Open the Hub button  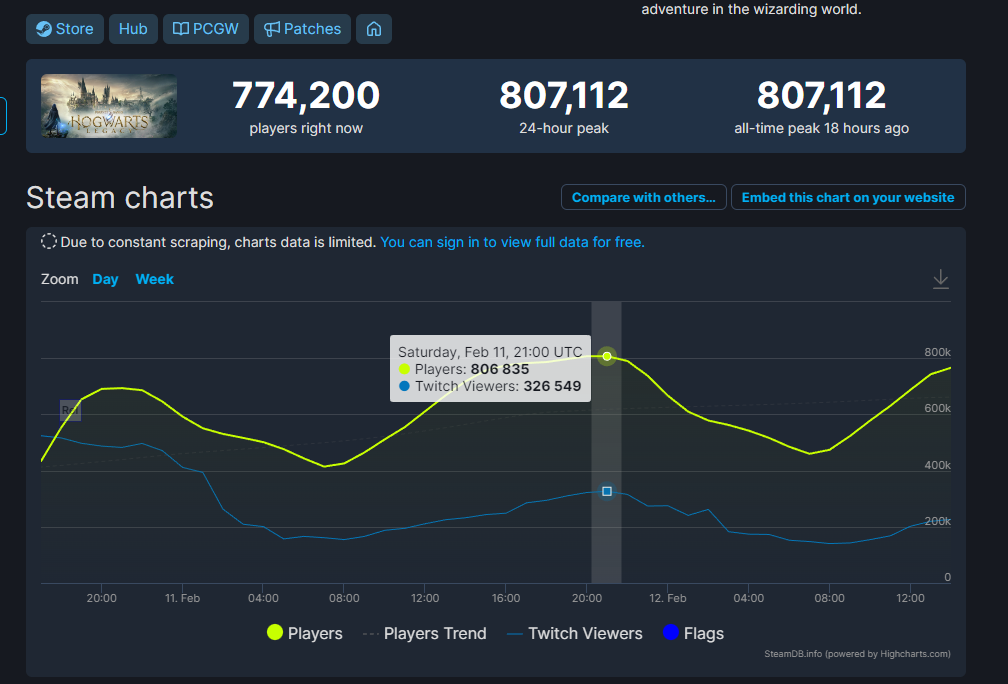click(x=133, y=29)
